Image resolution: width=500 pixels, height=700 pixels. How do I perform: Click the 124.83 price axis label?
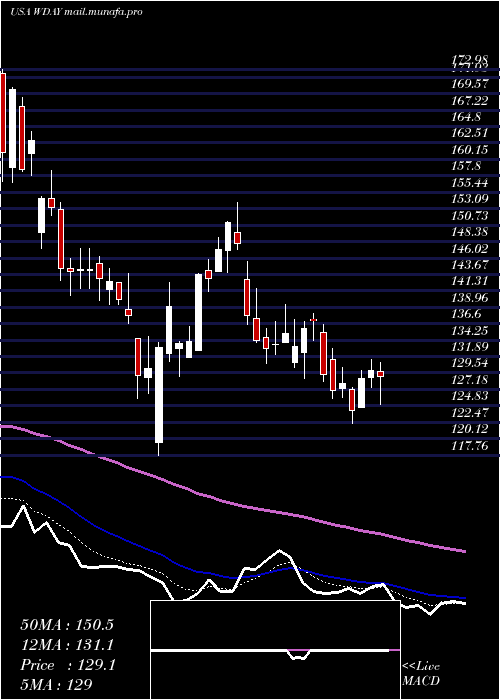pyautogui.click(x=470, y=397)
